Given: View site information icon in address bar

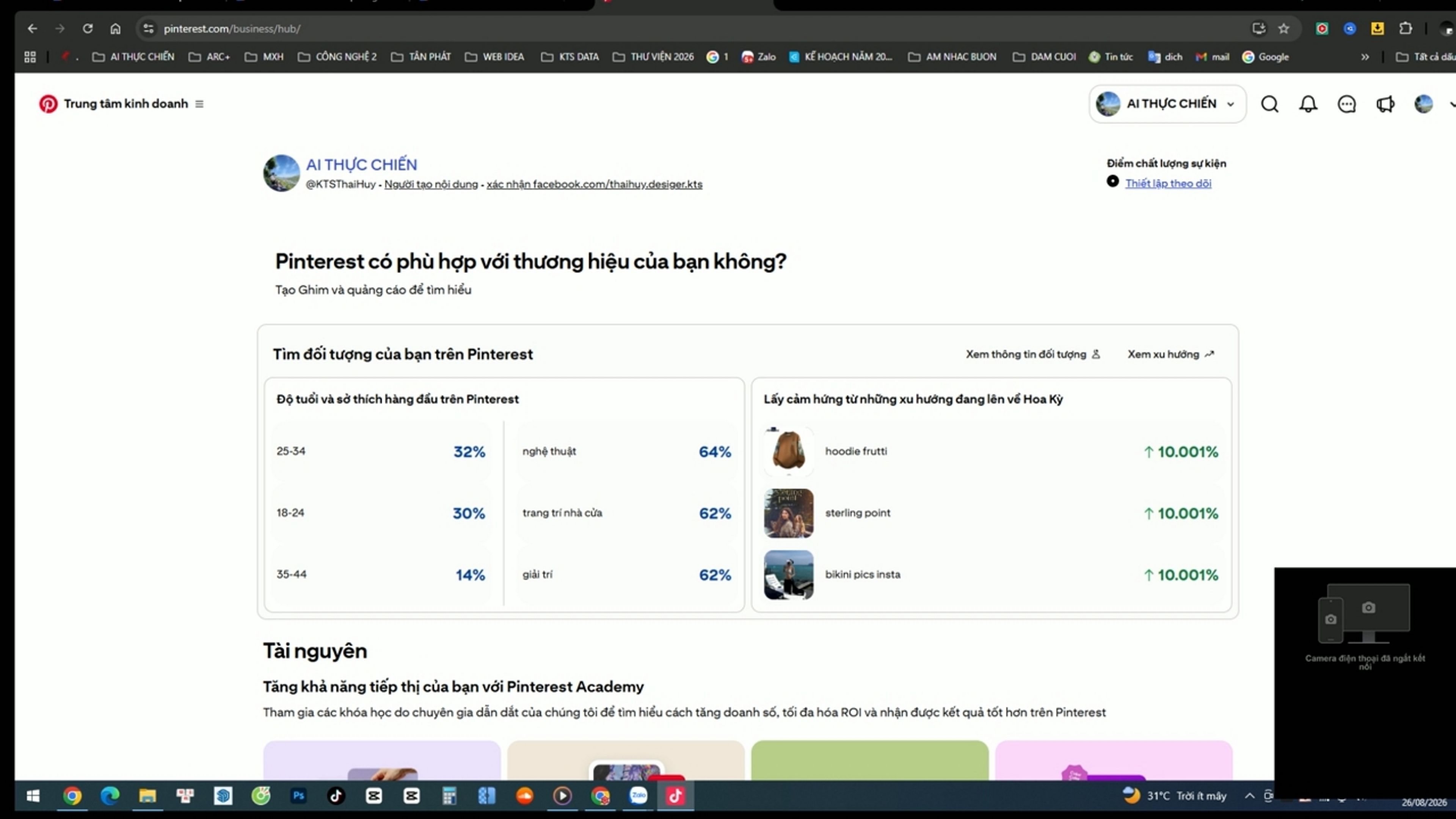Looking at the screenshot, I should point(148,28).
